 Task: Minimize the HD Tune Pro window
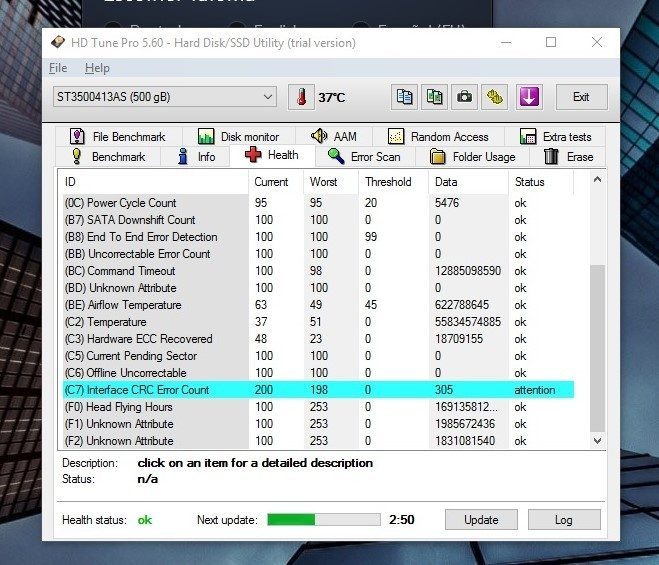(x=506, y=42)
